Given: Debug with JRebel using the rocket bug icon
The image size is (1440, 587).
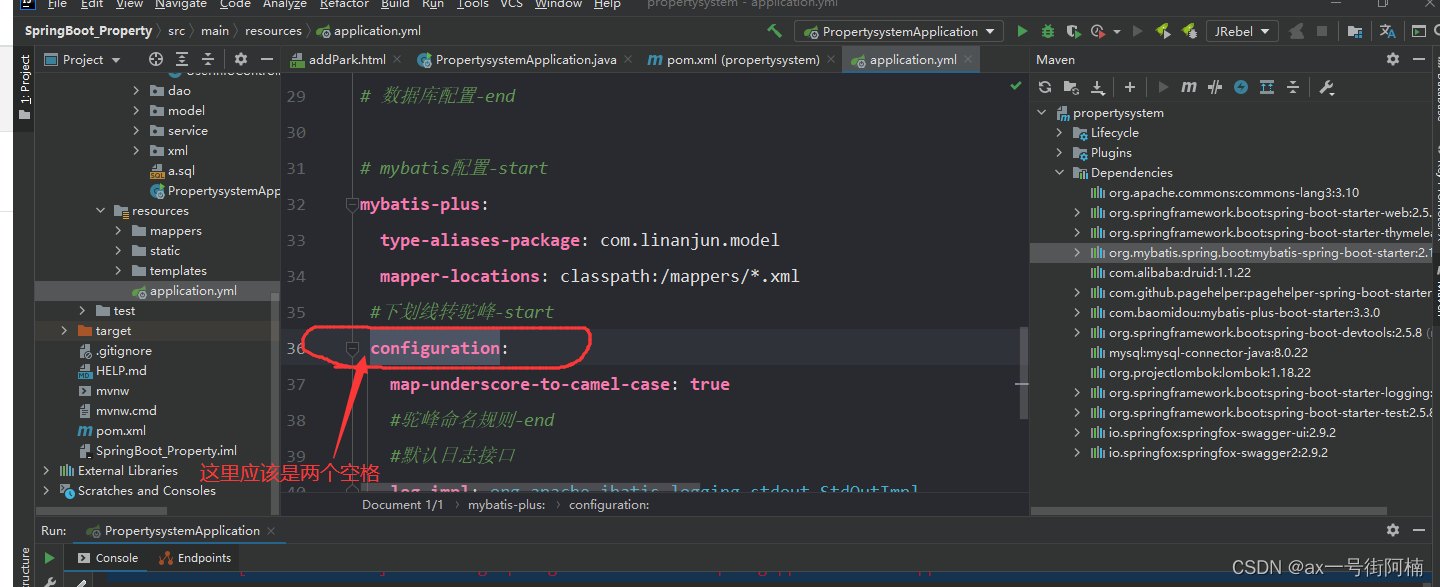Looking at the screenshot, I should (x=1189, y=31).
